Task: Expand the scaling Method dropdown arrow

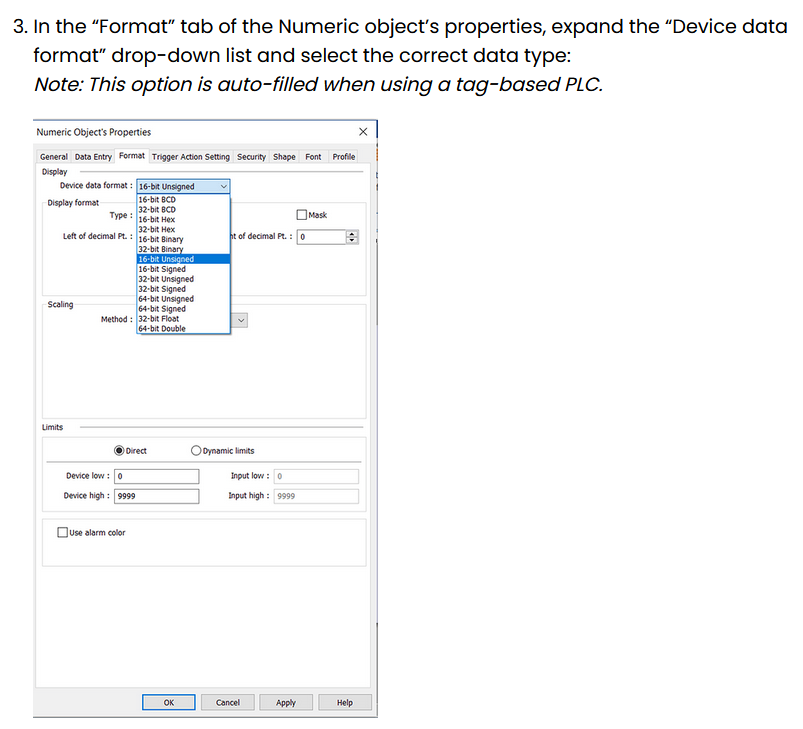Action: pos(241,320)
